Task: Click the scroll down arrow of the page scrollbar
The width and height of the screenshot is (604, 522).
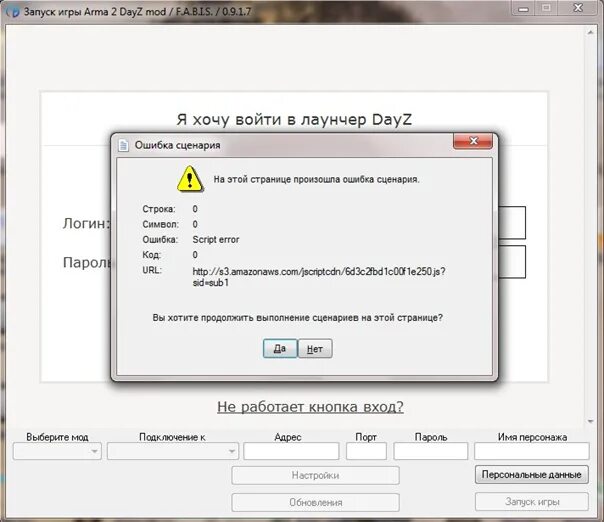Action: tap(591, 421)
